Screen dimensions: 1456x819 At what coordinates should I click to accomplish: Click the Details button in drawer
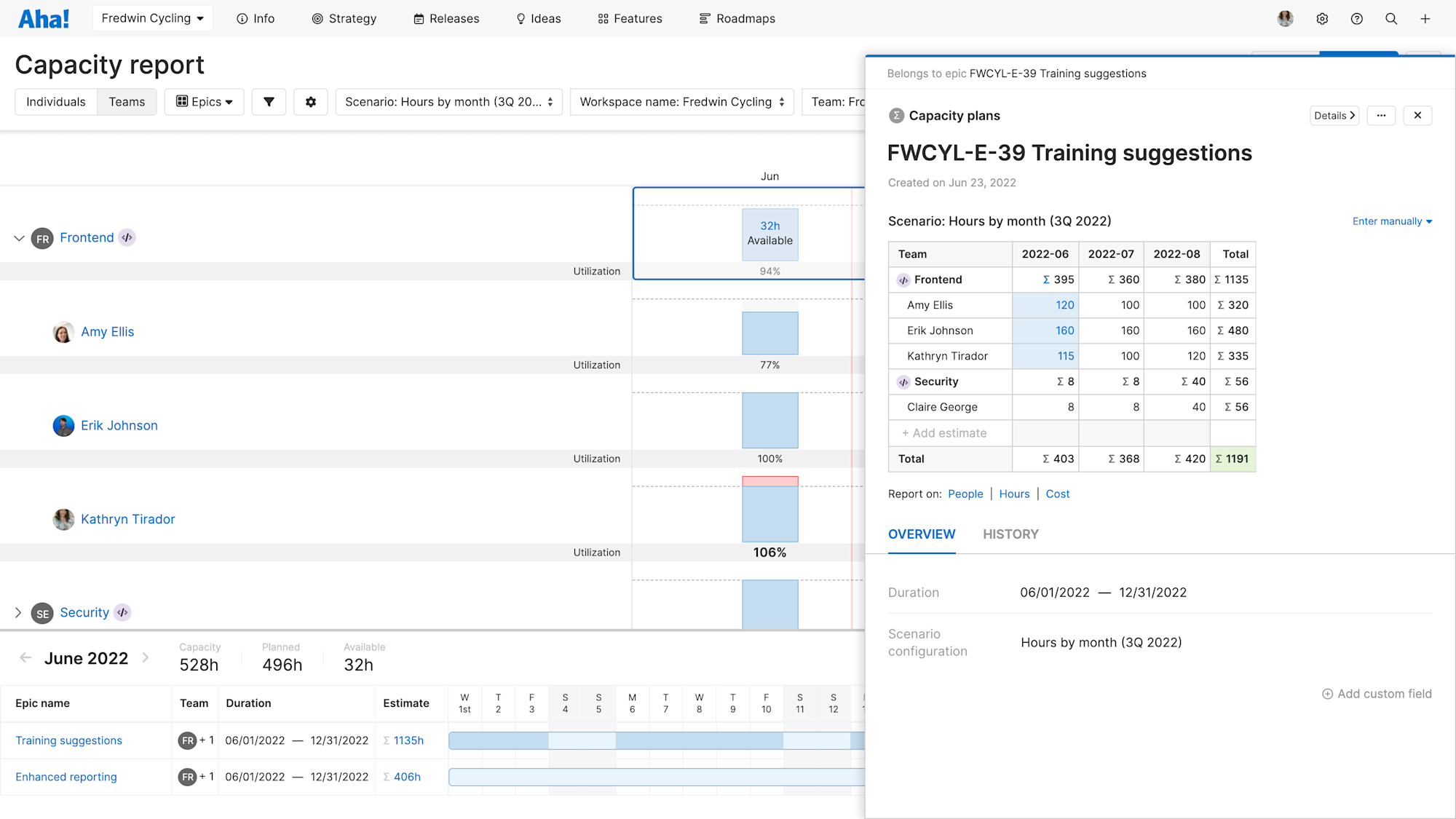point(1334,115)
